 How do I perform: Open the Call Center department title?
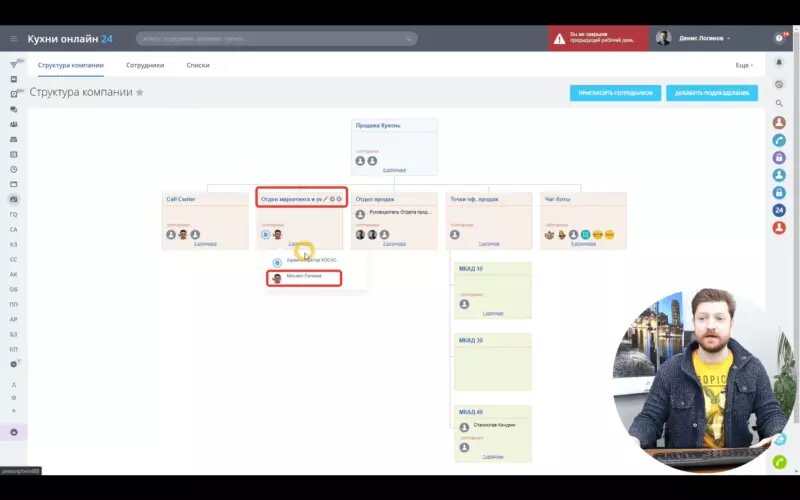(181, 199)
